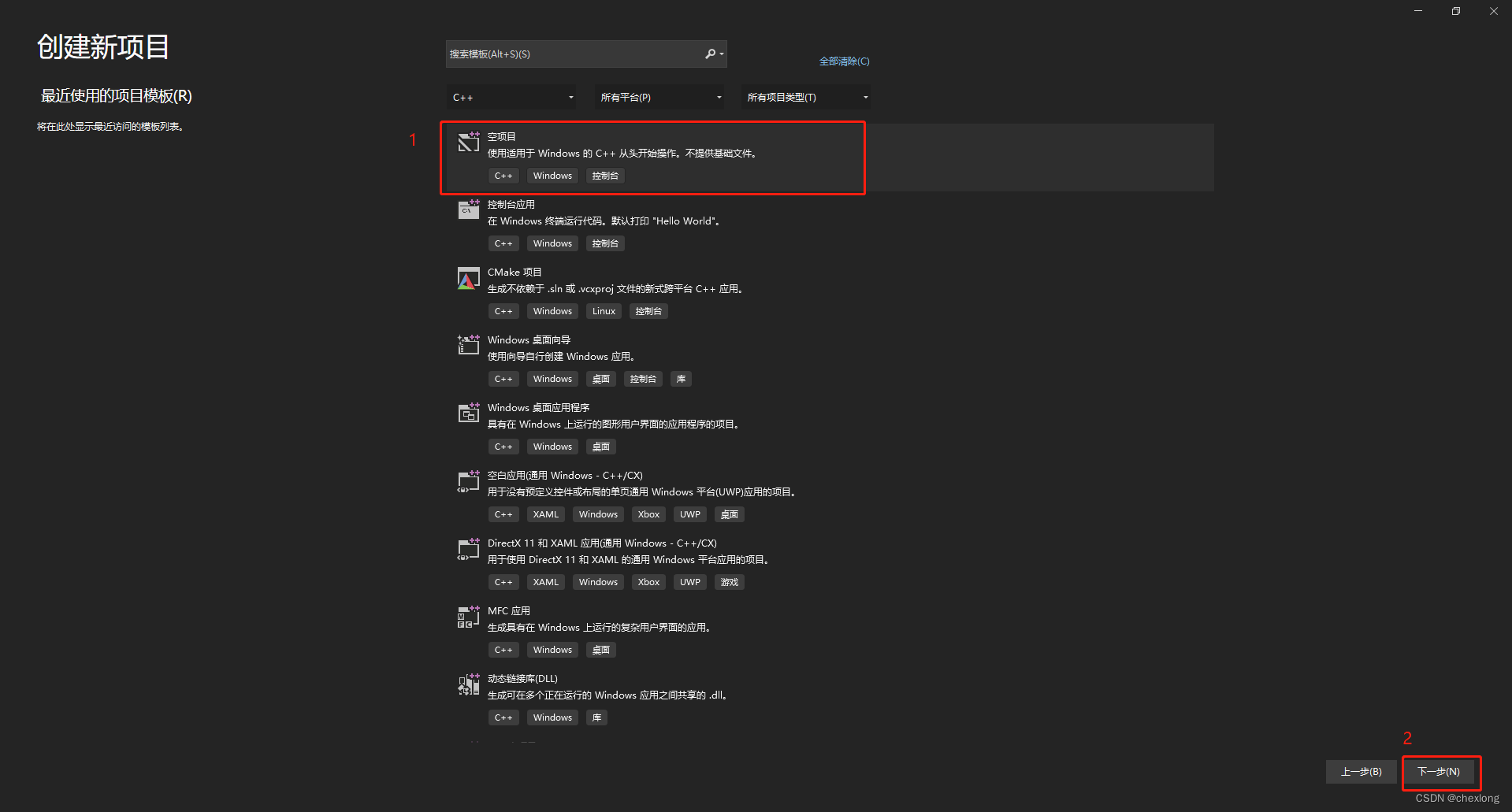Viewport: 1512px width, 812px height.
Task: Select the MFC 应用 template title
Action: (508, 611)
